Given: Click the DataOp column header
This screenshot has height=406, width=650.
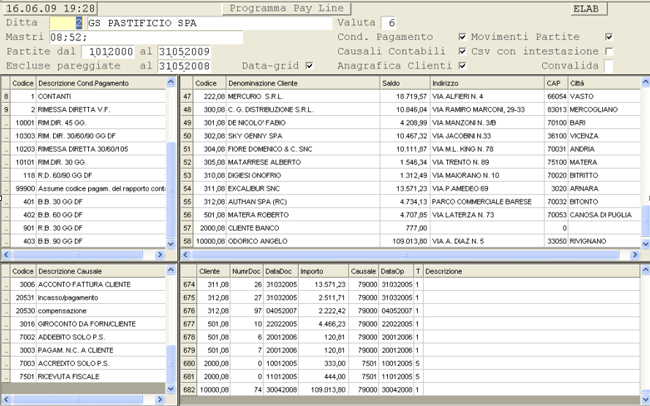Looking at the screenshot, I should [x=396, y=271].
